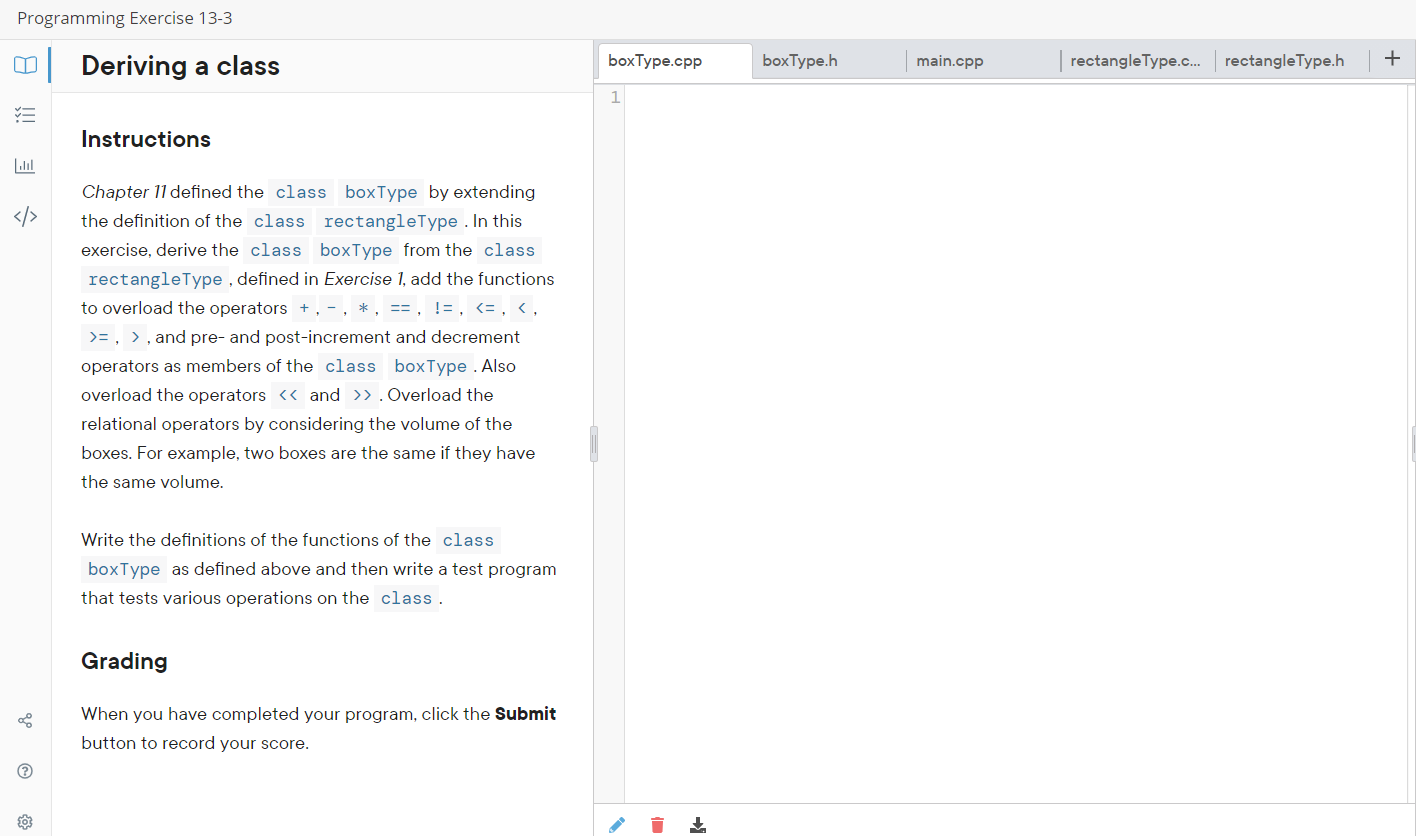Select the rectangleType.c... tab
The height and width of the screenshot is (836, 1416).
tap(1137, 60)
